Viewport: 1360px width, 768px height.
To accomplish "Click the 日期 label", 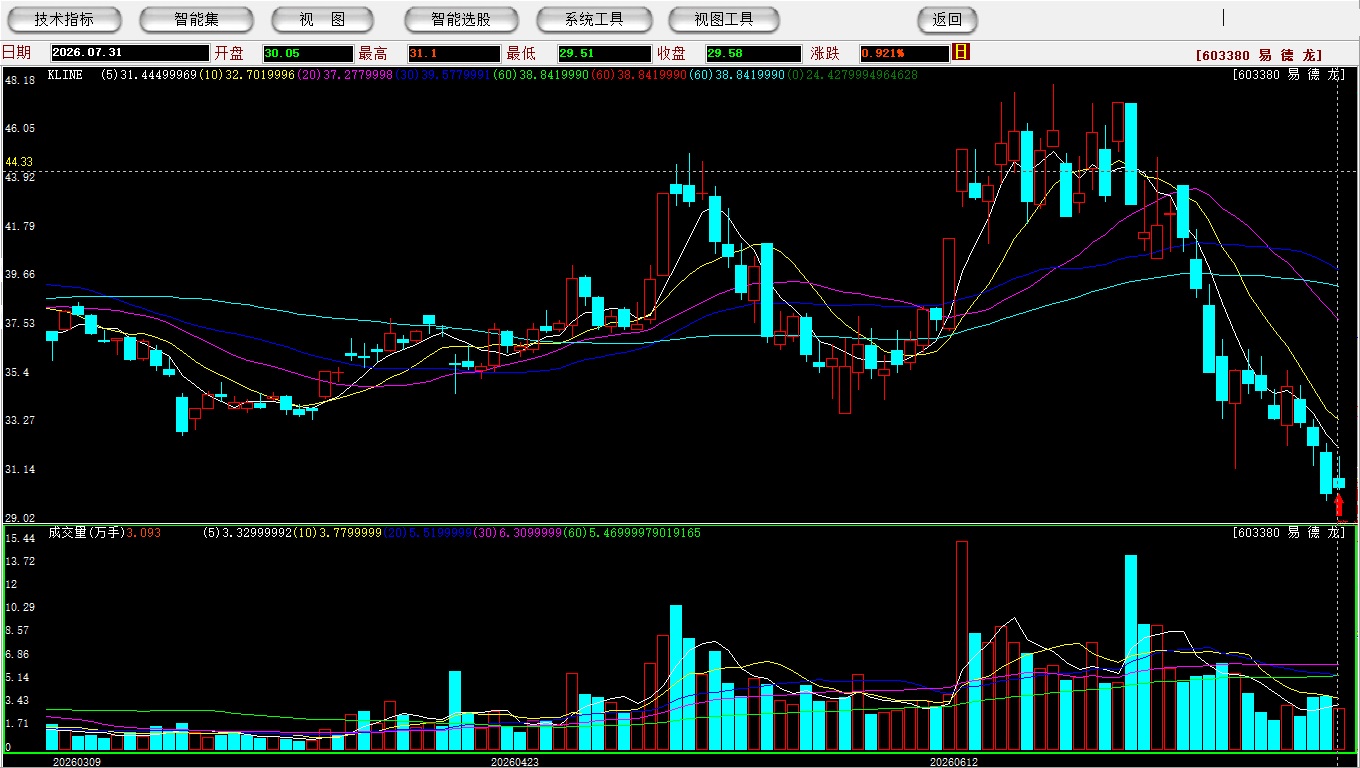I will pyautogui.click(x=16, y=53).
